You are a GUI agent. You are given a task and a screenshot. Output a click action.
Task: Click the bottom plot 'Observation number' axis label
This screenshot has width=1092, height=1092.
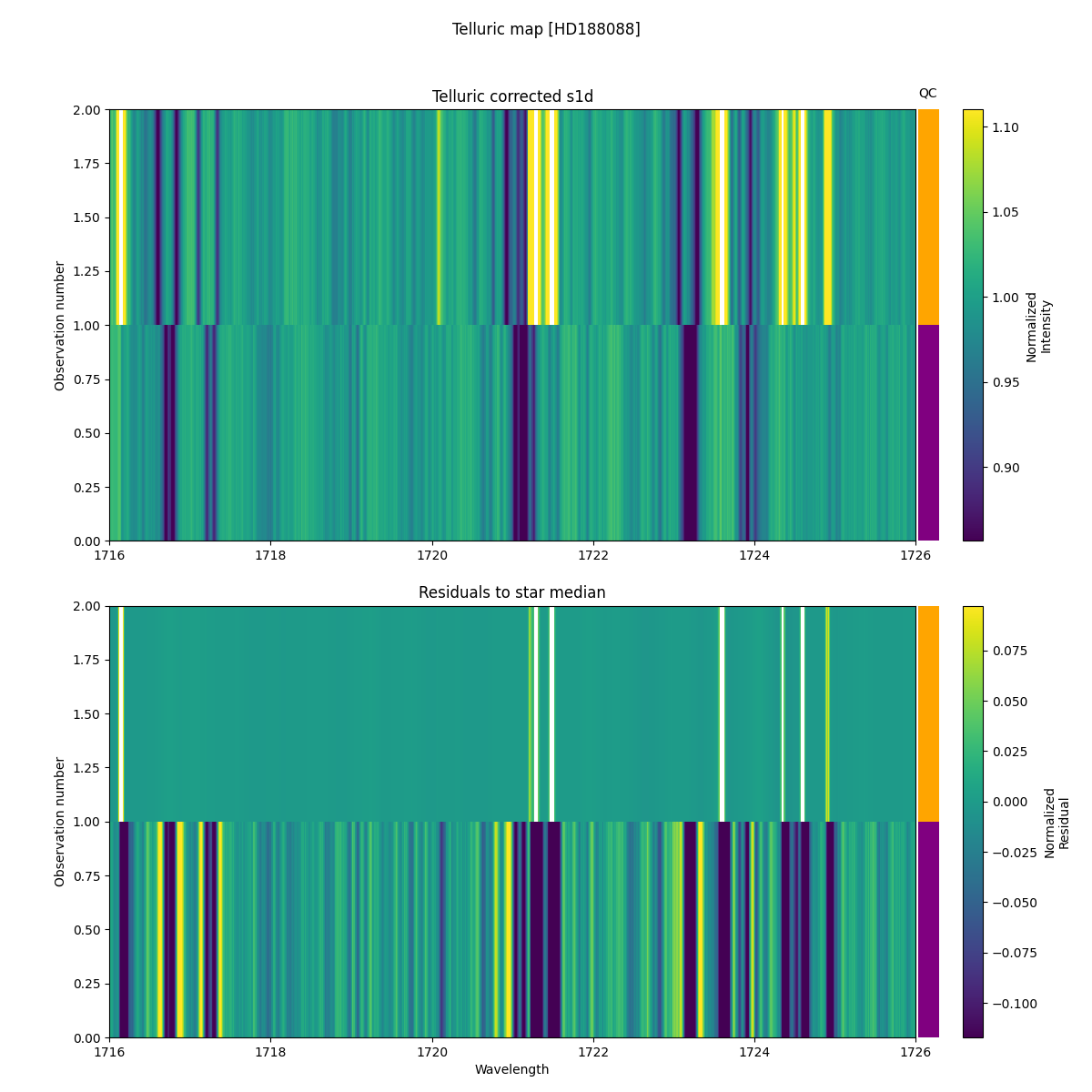60,822
